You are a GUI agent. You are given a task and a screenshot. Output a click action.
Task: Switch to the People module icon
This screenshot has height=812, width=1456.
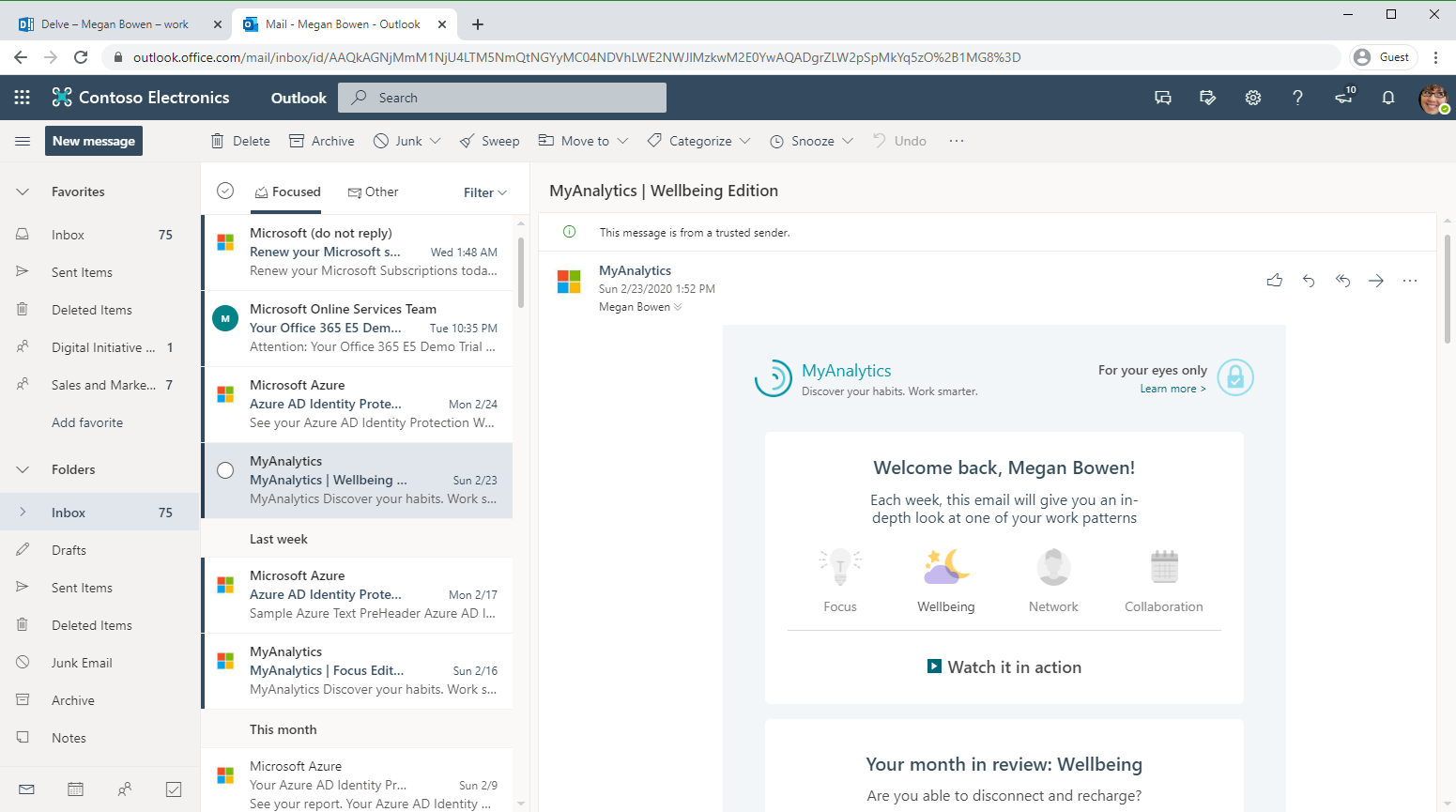tap(125, 789)
